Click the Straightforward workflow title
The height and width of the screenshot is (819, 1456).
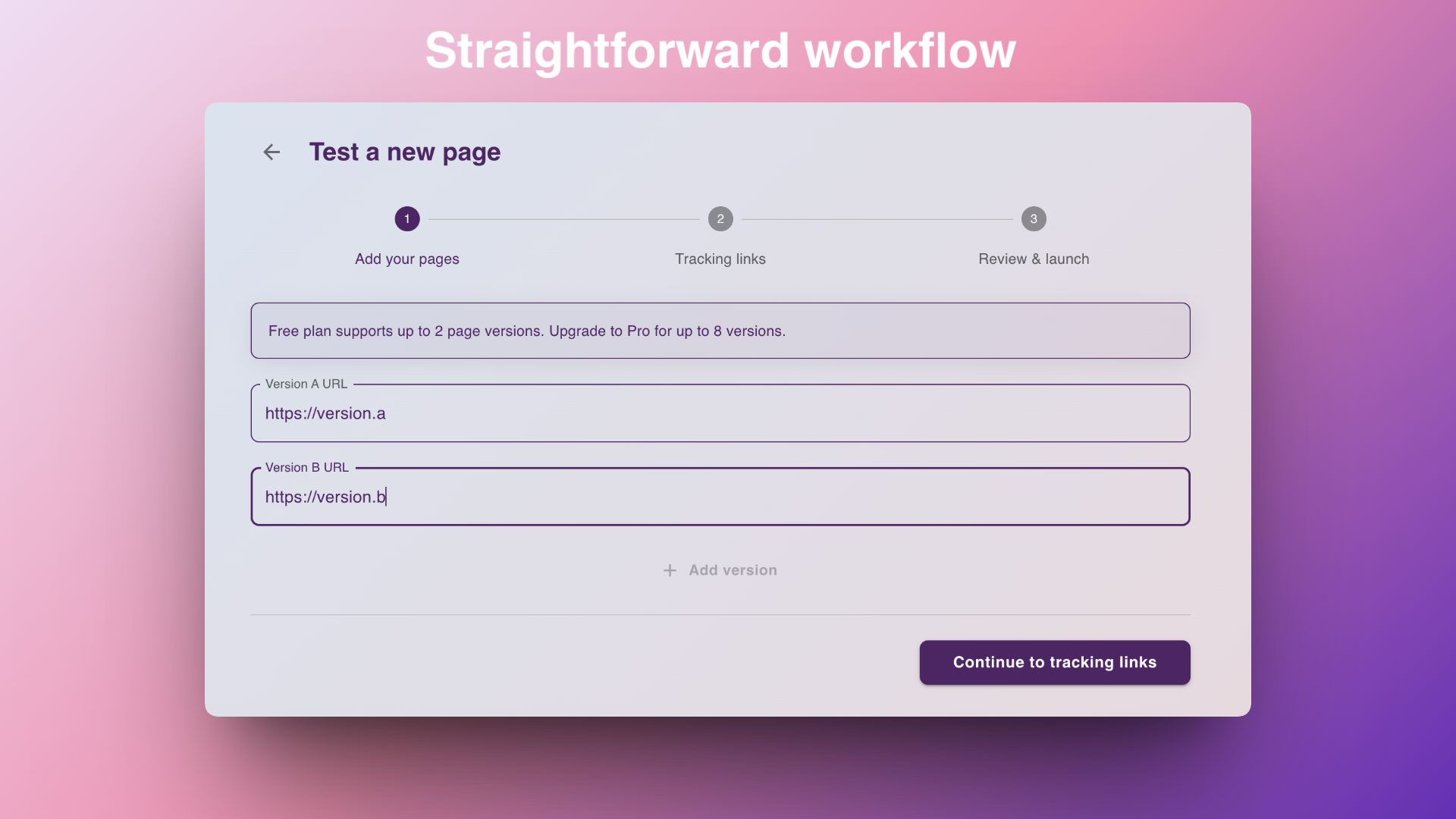pyautogui.click(x=721, y=50)
